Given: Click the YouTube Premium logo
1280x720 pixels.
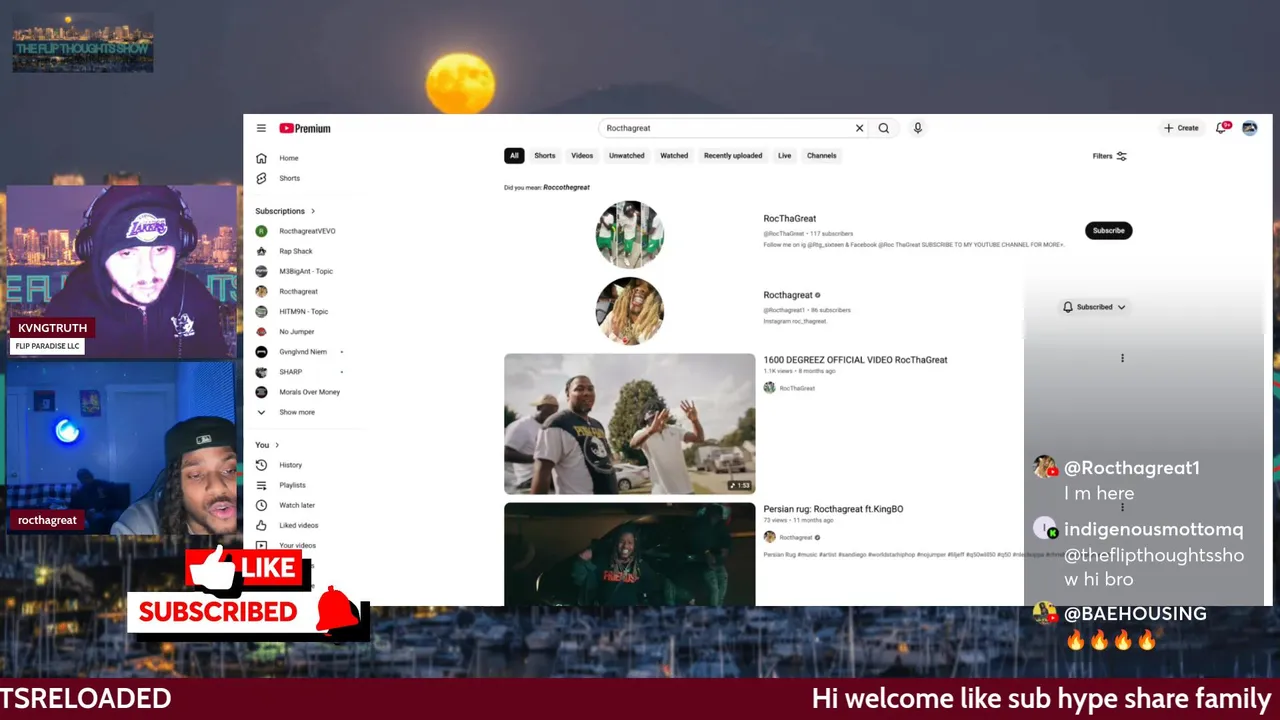Looking at the screenshot, I should [x=305, y=128].
